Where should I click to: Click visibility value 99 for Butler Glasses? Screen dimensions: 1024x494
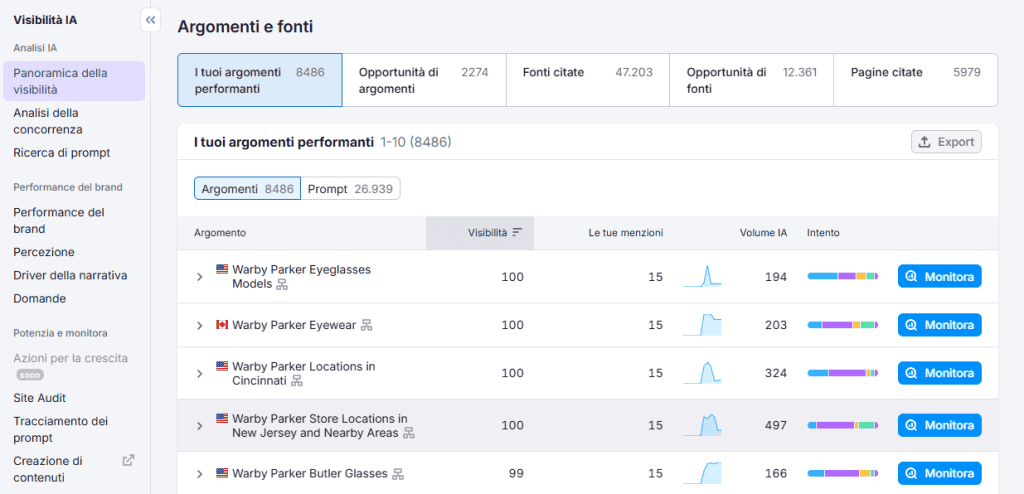click(516, 473)
